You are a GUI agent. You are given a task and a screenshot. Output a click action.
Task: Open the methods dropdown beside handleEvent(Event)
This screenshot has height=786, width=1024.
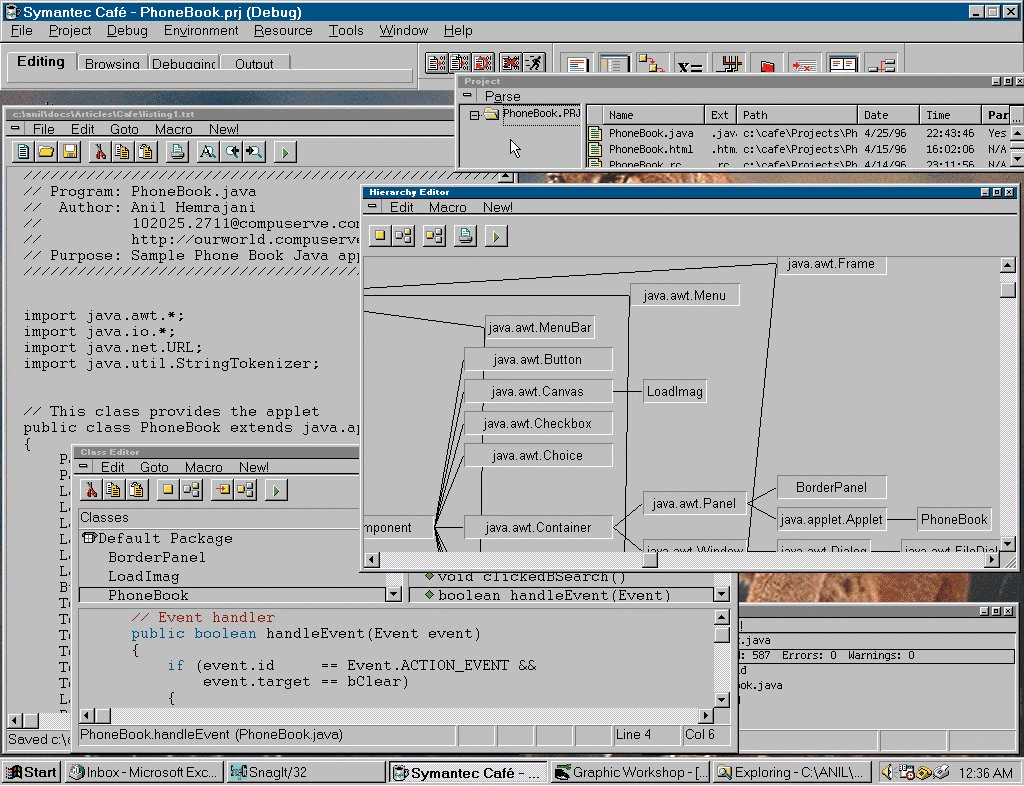[721, 595]
